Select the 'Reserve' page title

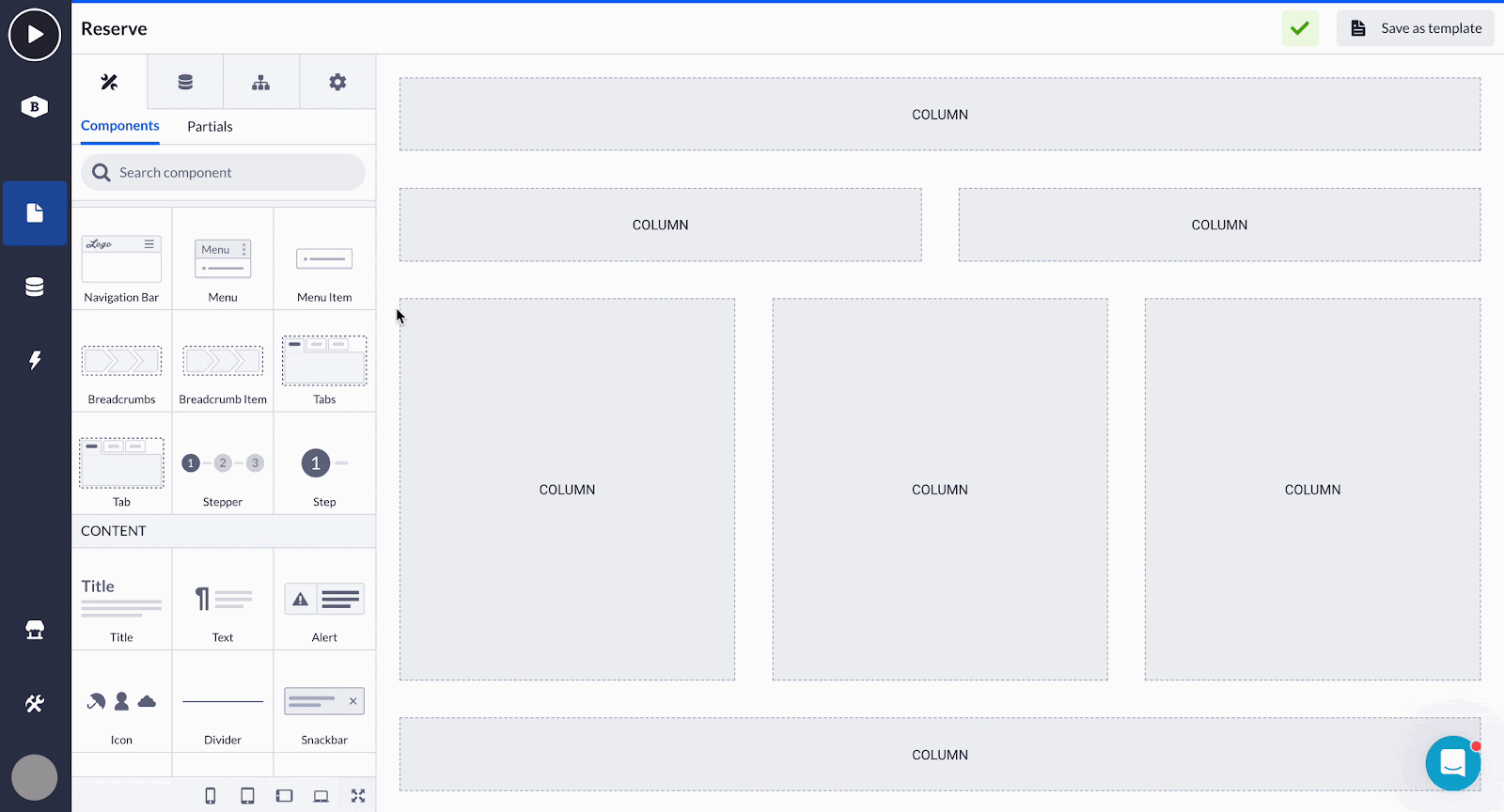tap(114, 29)
